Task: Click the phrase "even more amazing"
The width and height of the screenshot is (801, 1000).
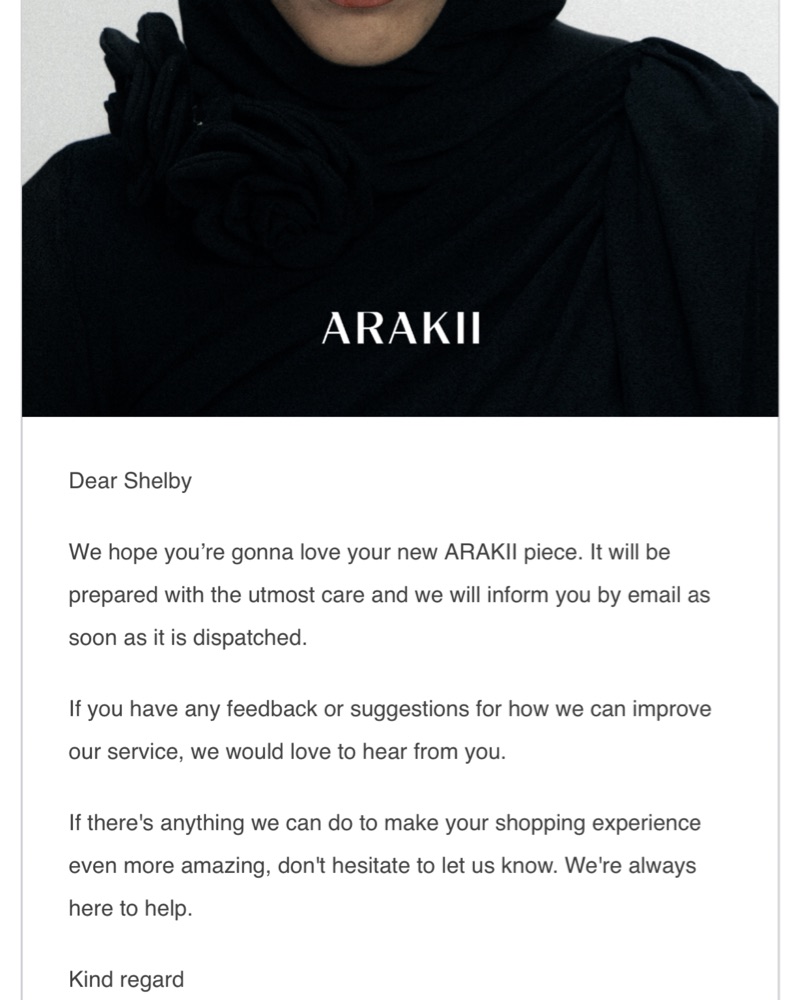Action: coord(166,866)
